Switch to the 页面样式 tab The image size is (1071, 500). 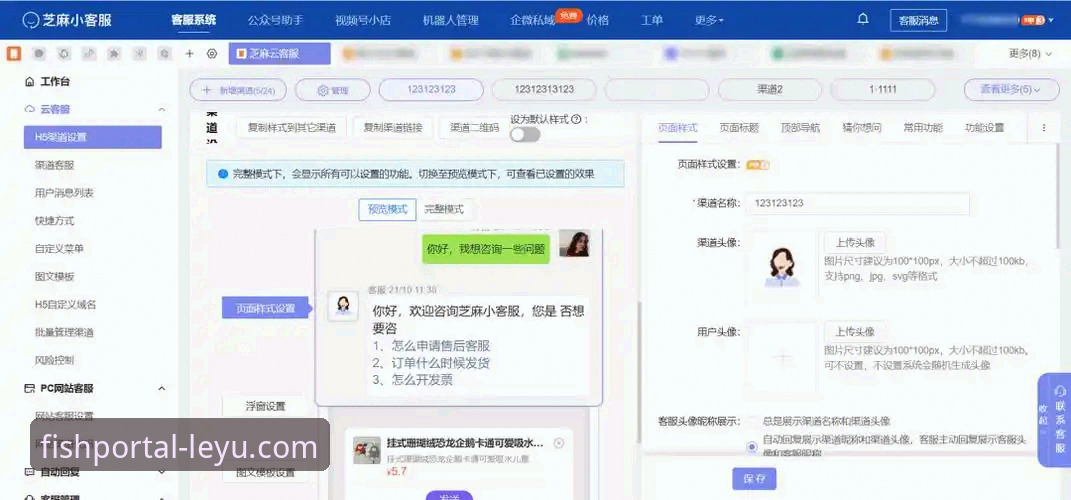(x=678, y=128)
